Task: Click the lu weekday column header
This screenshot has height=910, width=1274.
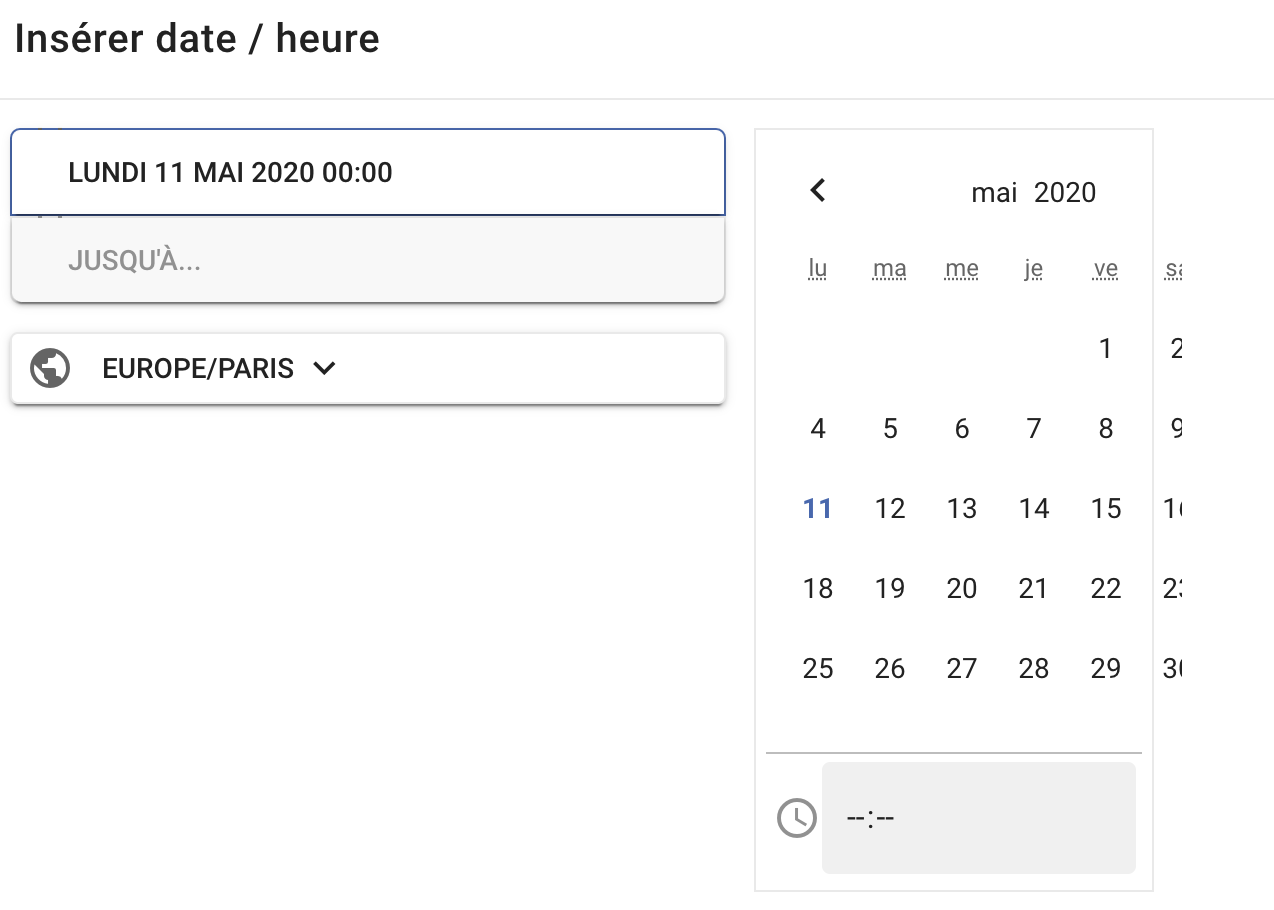Action: point(818,268)
